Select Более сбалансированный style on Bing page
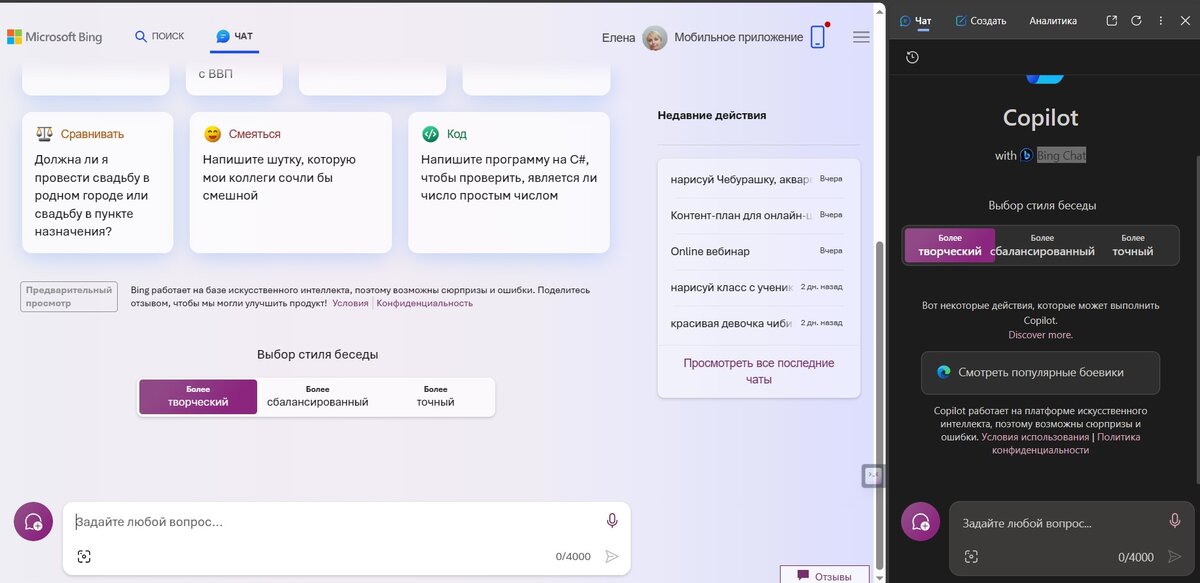 coord(318,396)
